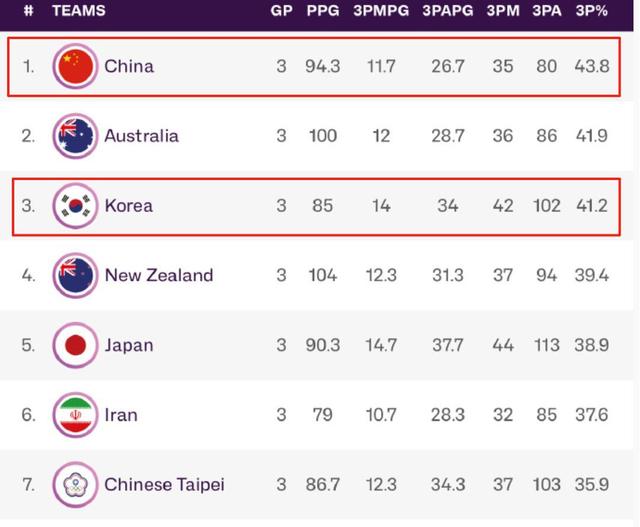Open the New Zealand team link
The height and width of the screenshot is (527, 640).
(159, 276)
